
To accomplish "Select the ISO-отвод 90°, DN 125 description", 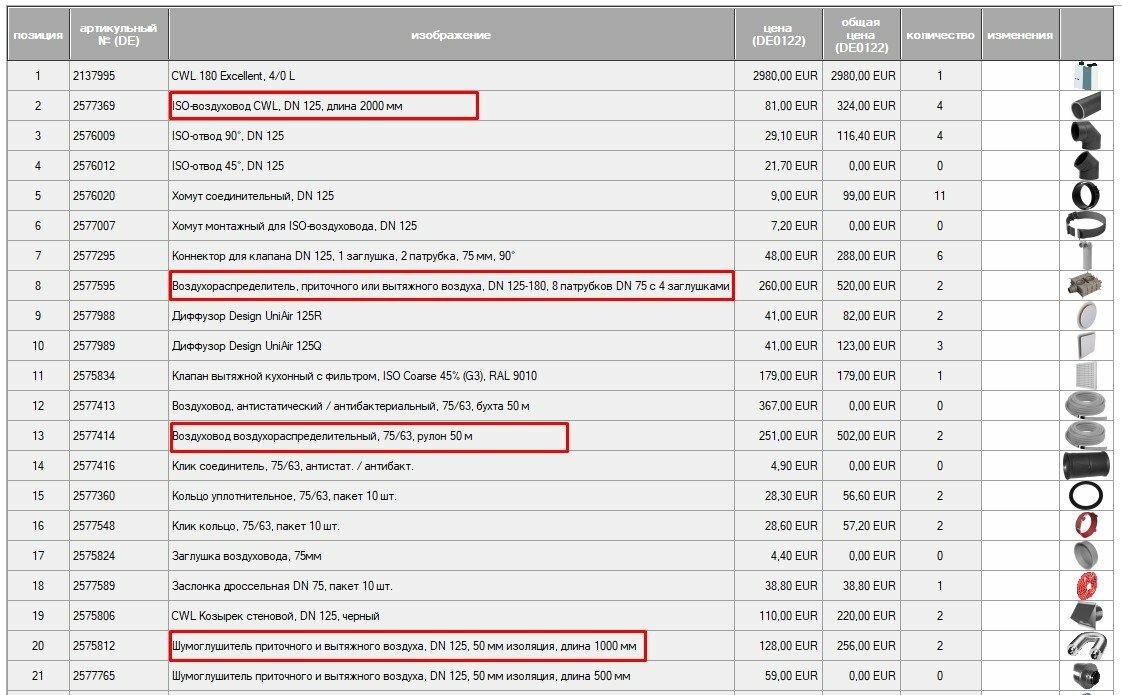I will [228, 136].
